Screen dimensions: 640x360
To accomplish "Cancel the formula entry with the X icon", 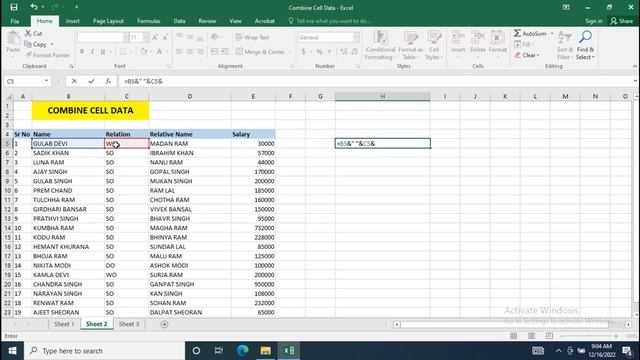I will (x=74, y=81).
